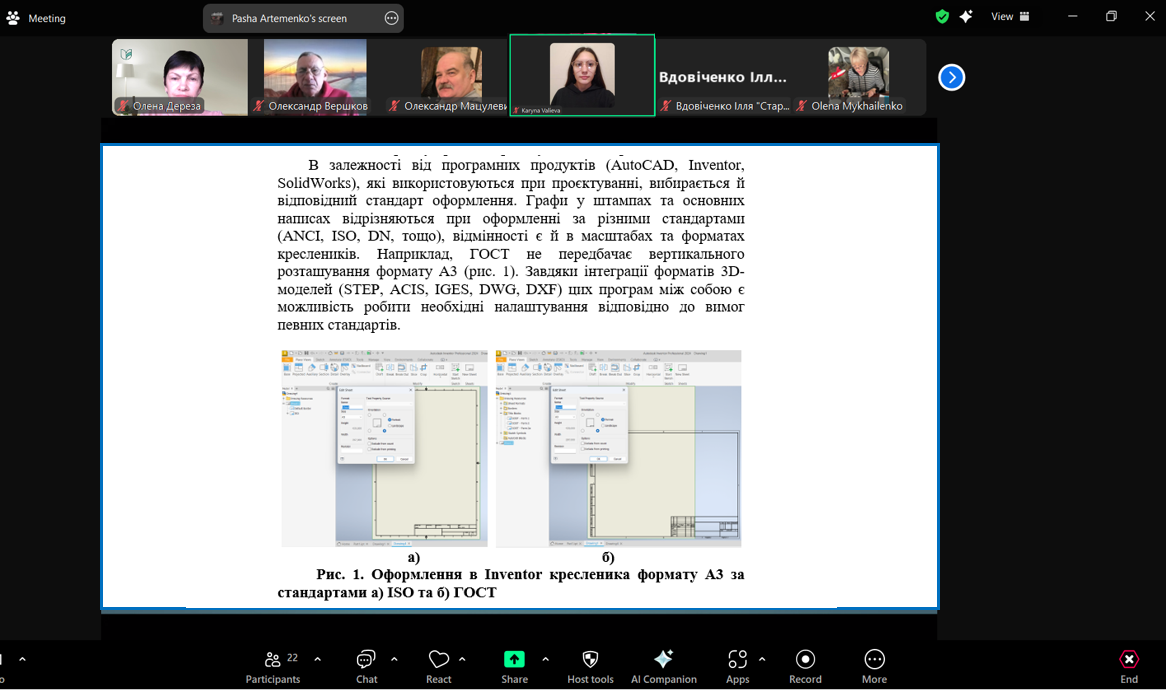The image size is (1166, 690).
Task: Restore the Zoom window size
Action: click(x=1111, y=16)
